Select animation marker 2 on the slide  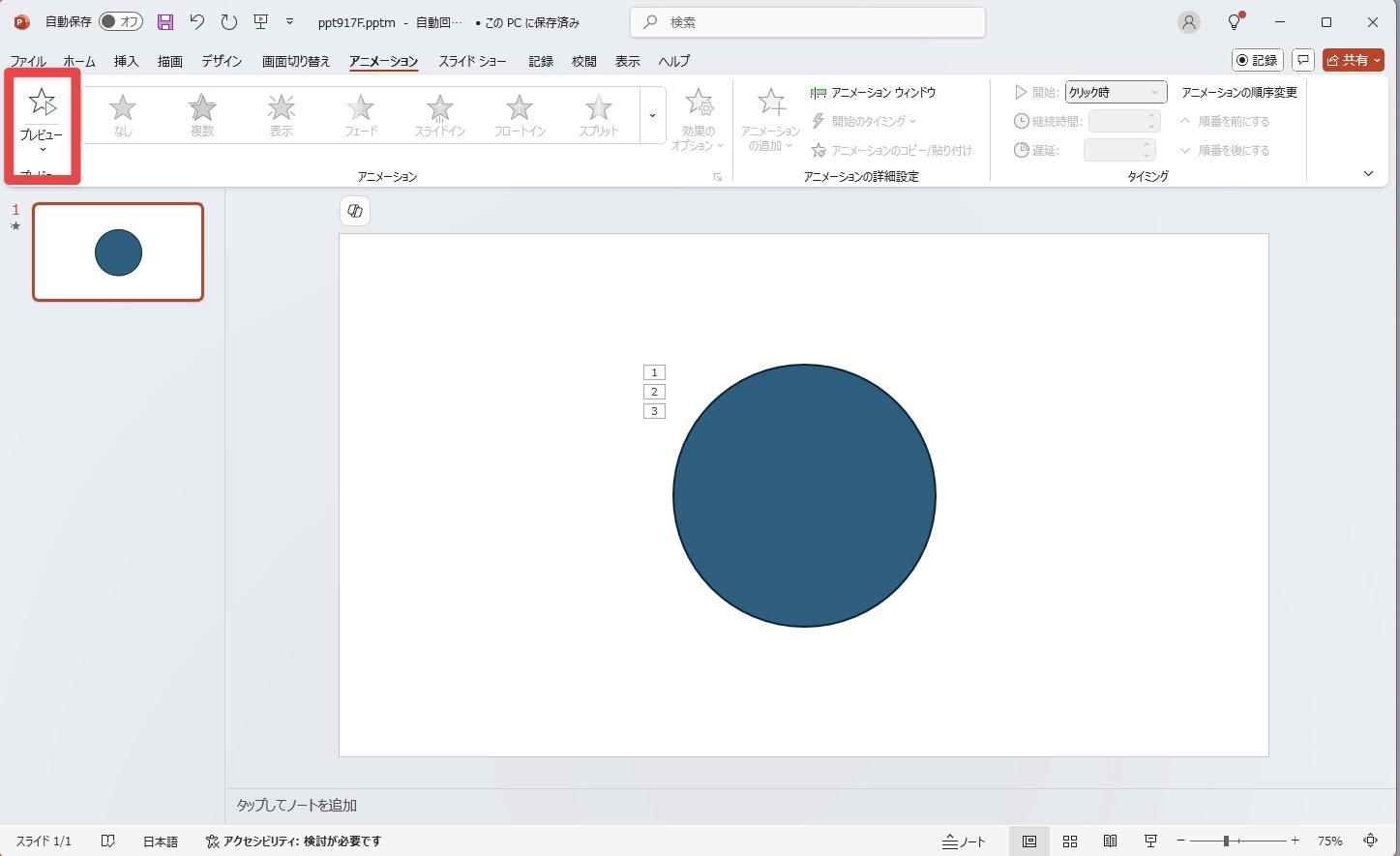[654, 392]
